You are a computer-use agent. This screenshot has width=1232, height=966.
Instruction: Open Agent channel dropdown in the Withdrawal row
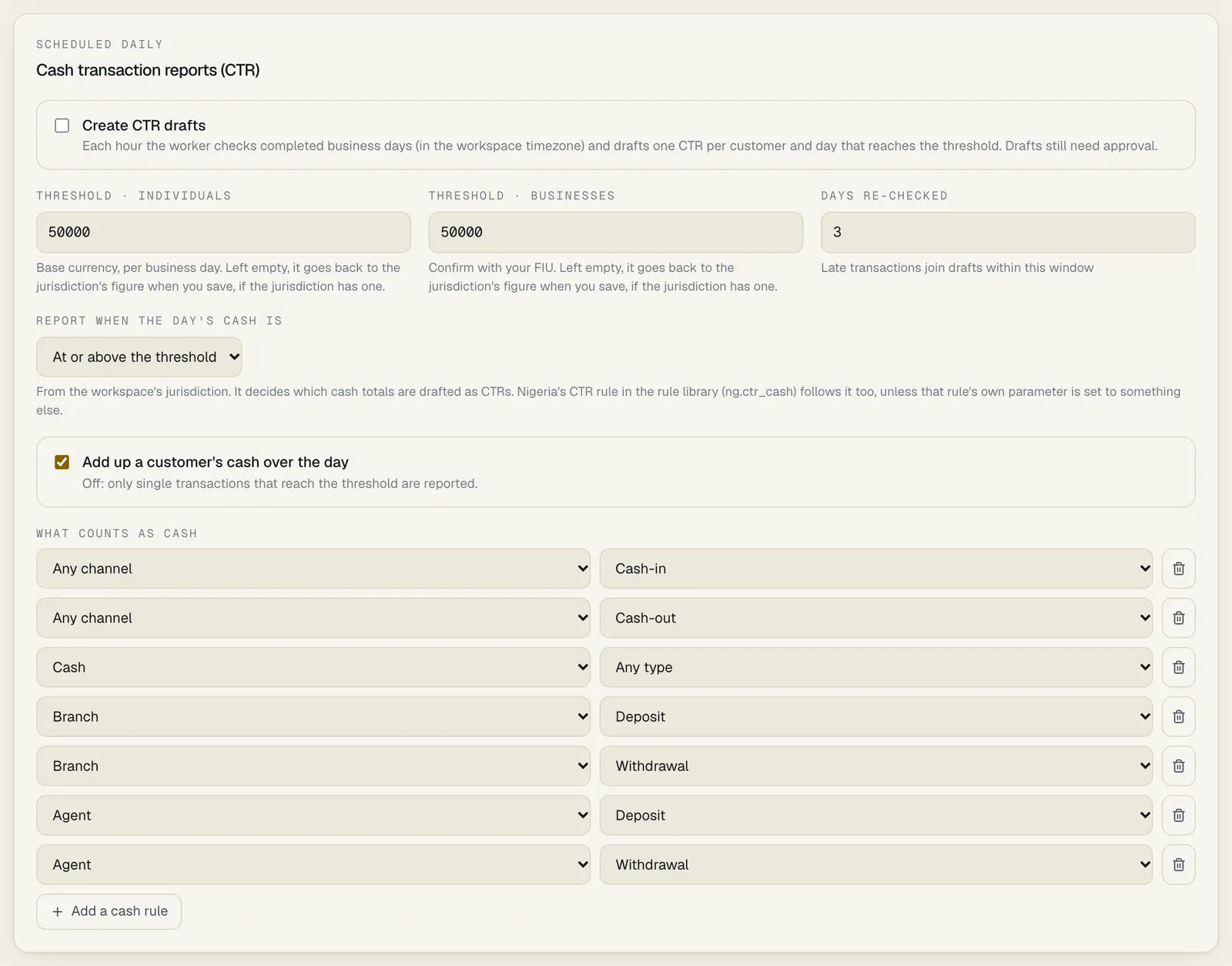tap(313, 864)
